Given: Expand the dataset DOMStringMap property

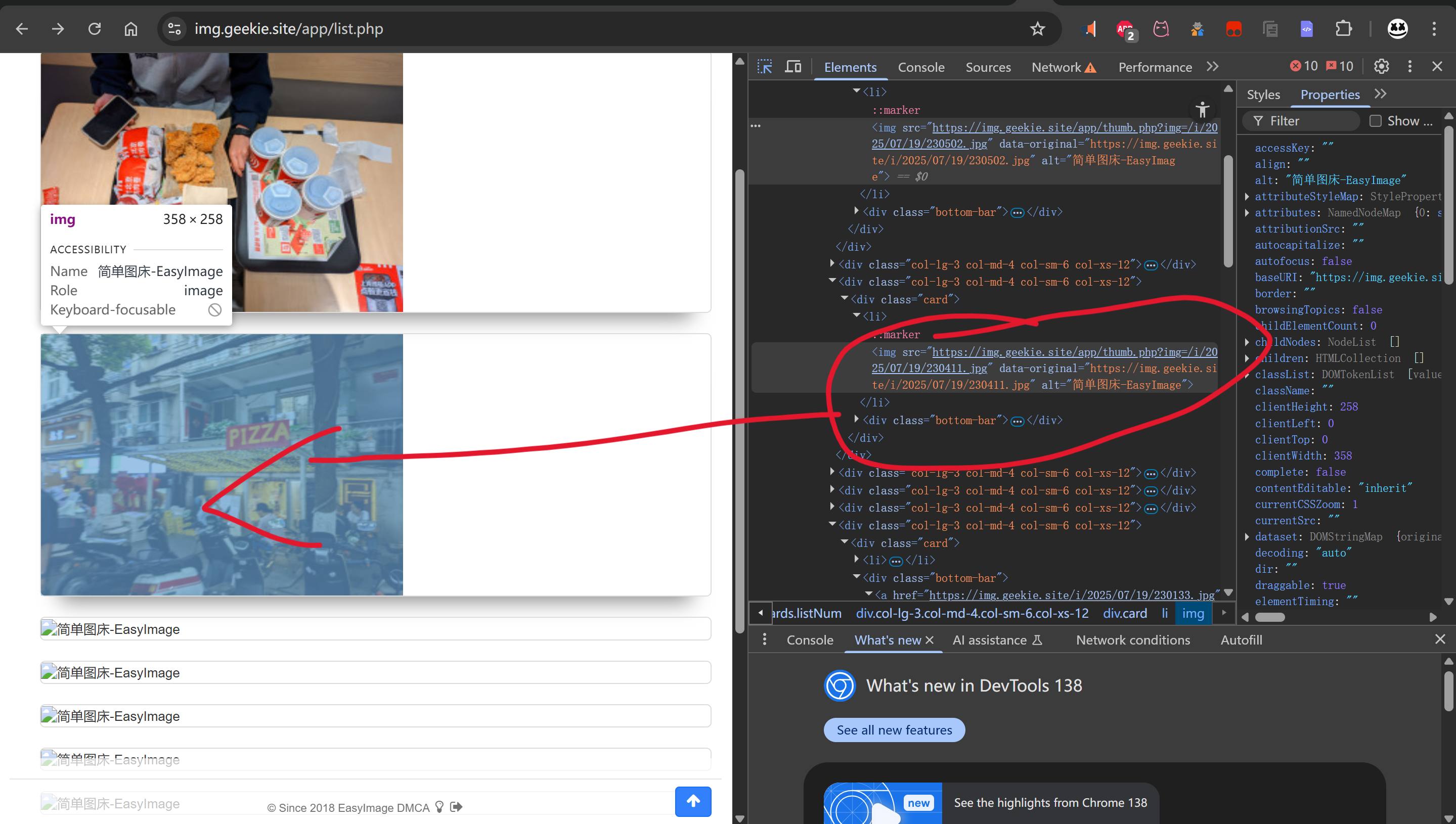Looking at the screenshot, I should click(x=1247, y=536).
